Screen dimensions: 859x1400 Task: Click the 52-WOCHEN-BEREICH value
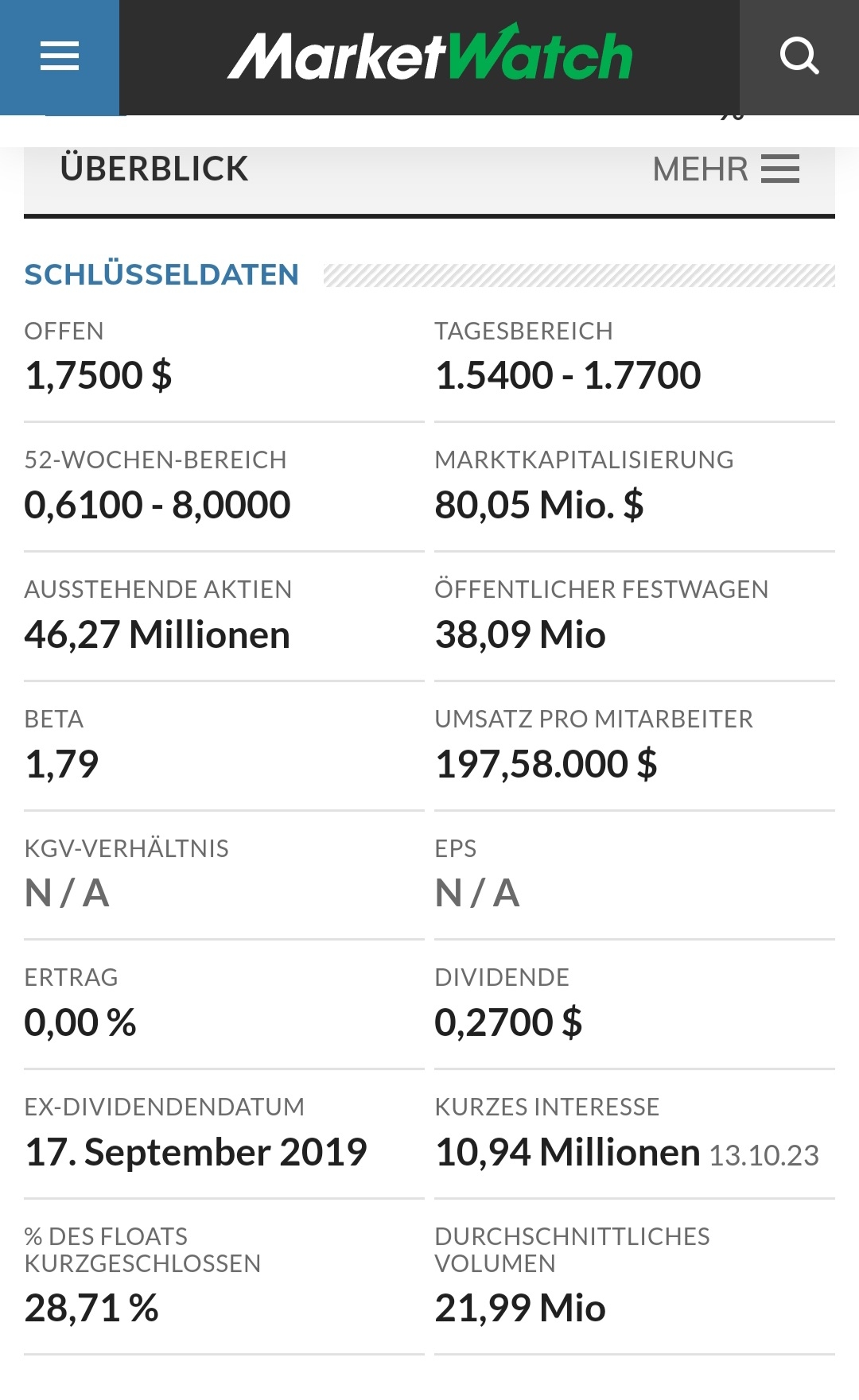pyautogui.click(x=157, y=505)
